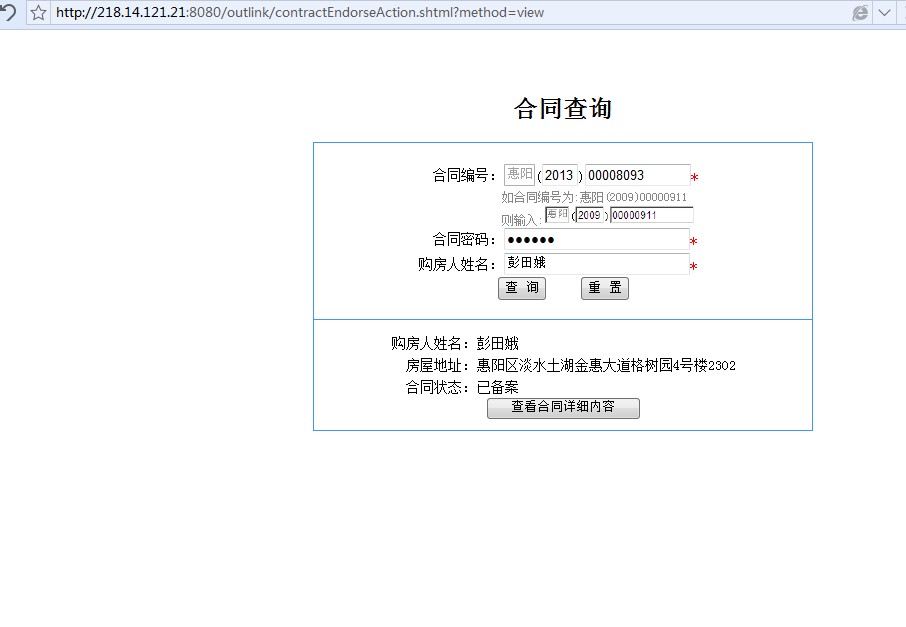Screen dimensions: 906x627
Task: Click the 合同密码 label
Action: [x=464, y=239]
